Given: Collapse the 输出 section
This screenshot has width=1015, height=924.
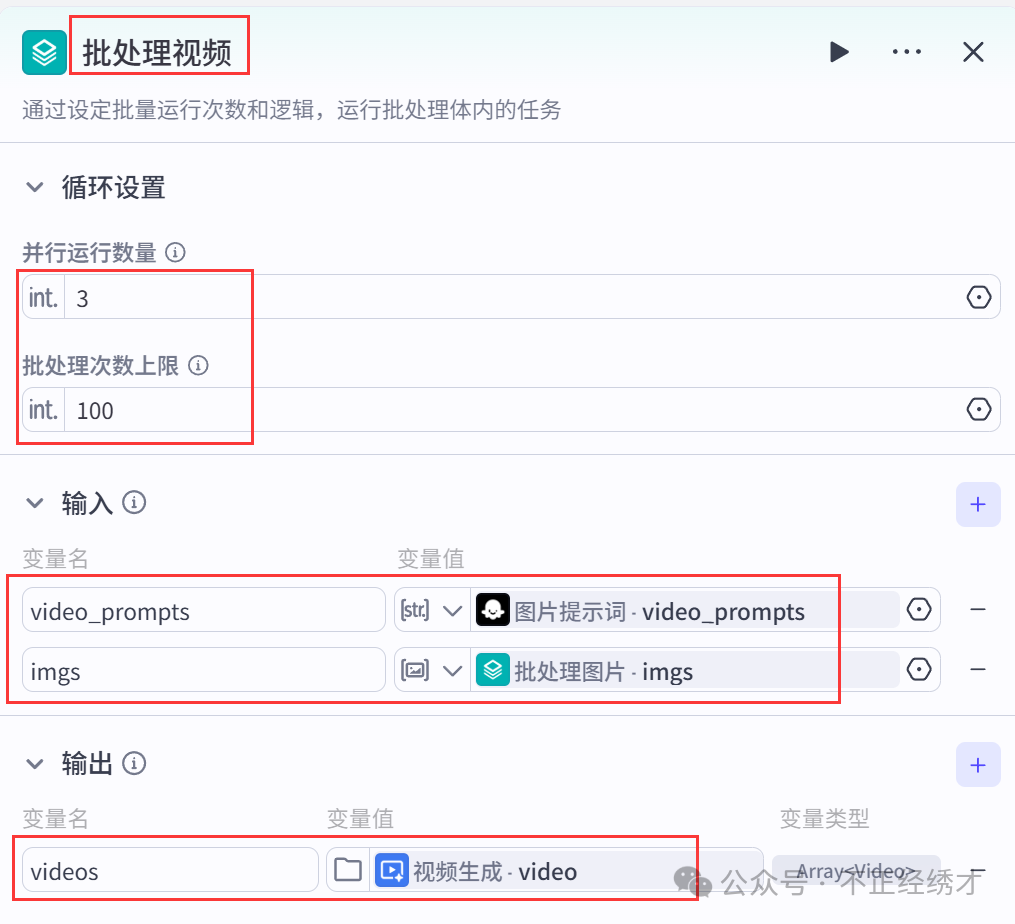Looking at the screenshot, I should (35, 763).
